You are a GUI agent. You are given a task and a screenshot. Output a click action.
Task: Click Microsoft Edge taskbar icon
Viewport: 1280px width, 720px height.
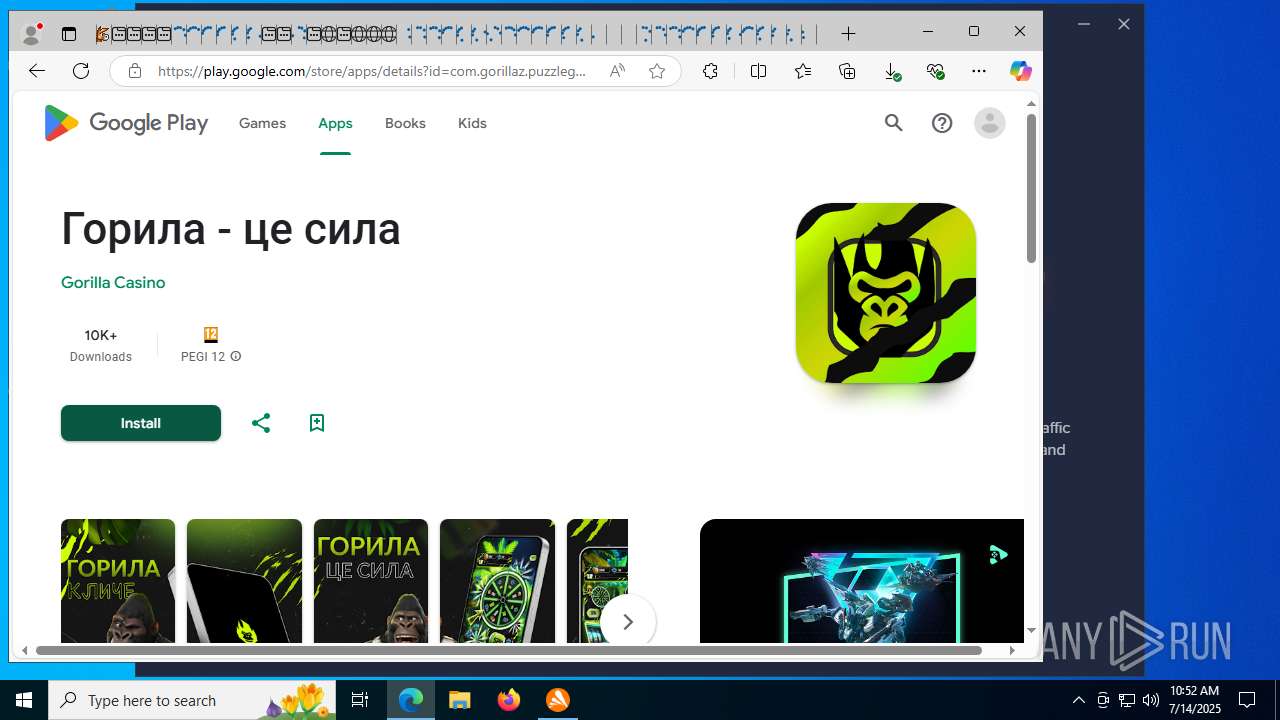[411, 700]
